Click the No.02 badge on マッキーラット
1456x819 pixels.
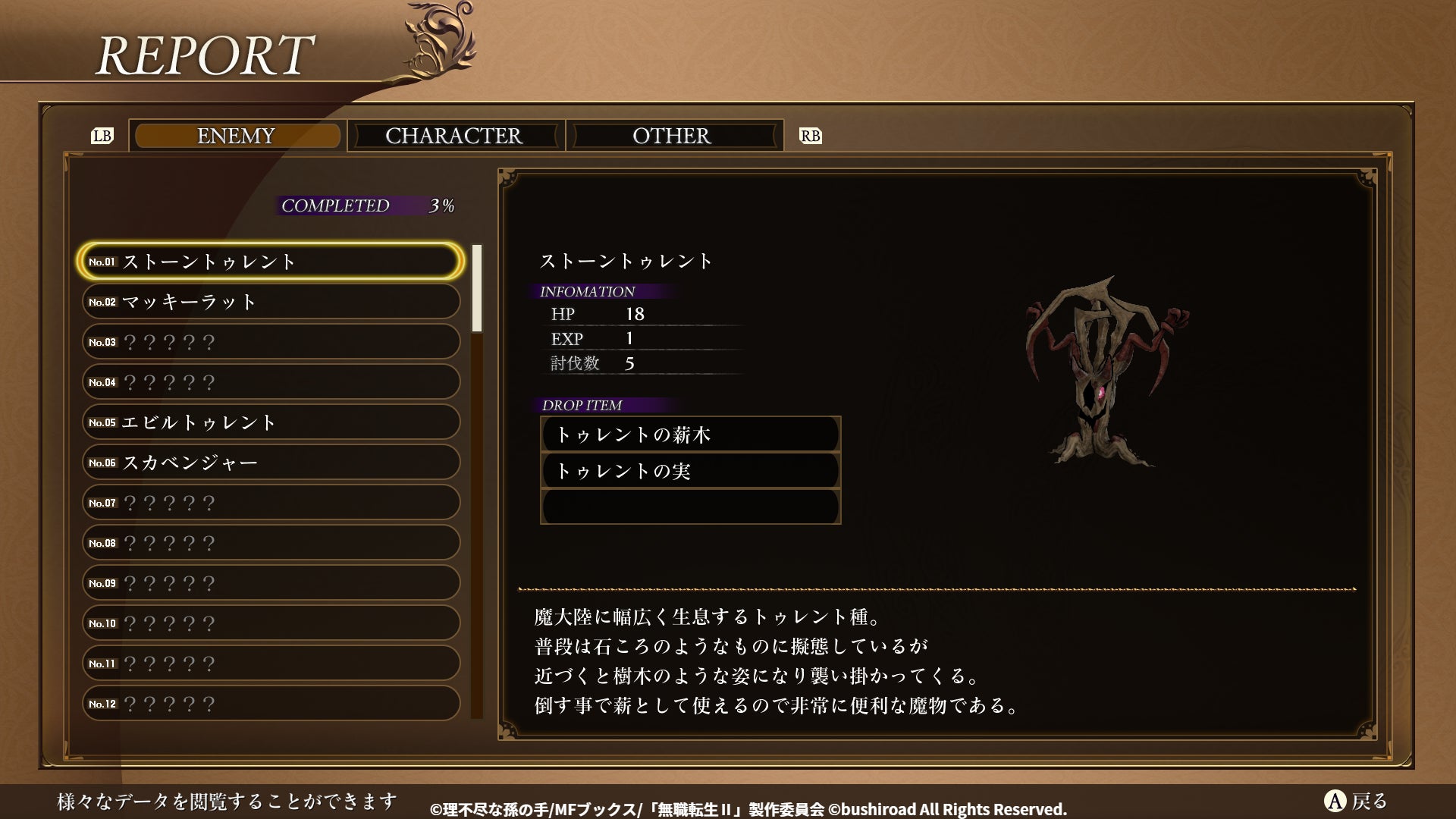point(102,302)
